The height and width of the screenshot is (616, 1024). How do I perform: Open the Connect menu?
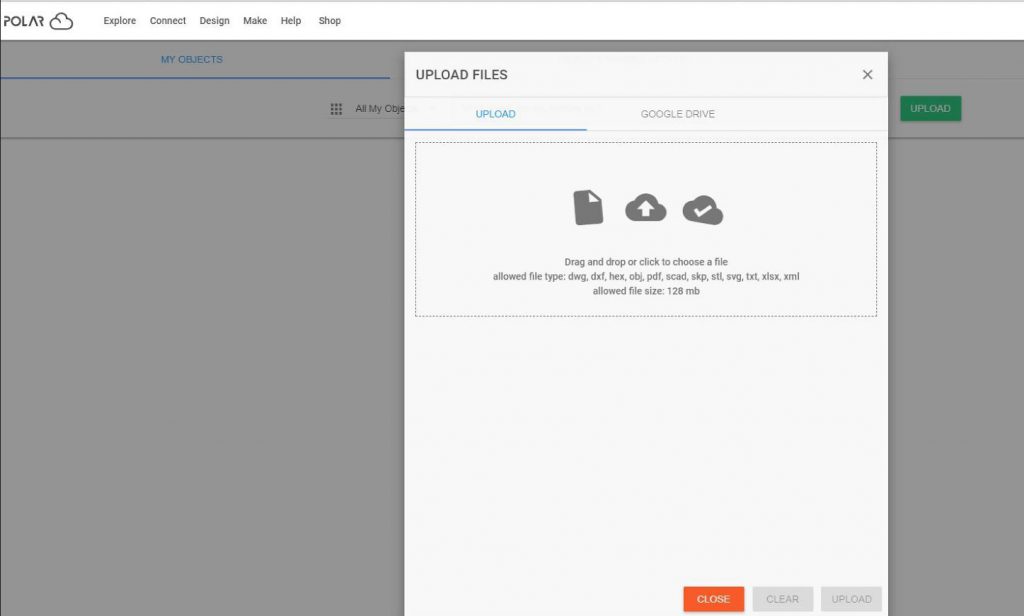168,21
